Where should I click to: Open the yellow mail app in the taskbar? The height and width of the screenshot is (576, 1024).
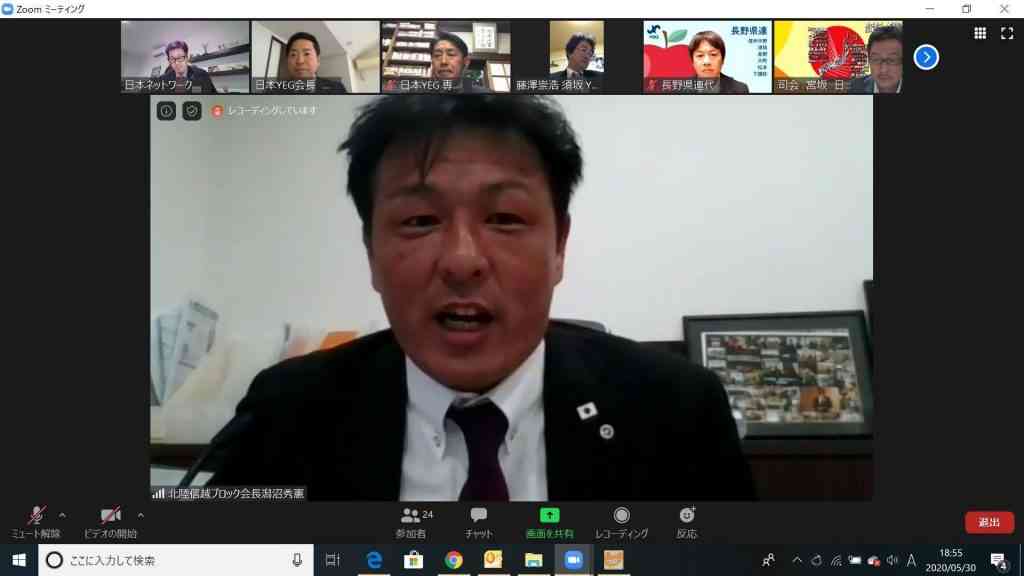click(493, 560)
